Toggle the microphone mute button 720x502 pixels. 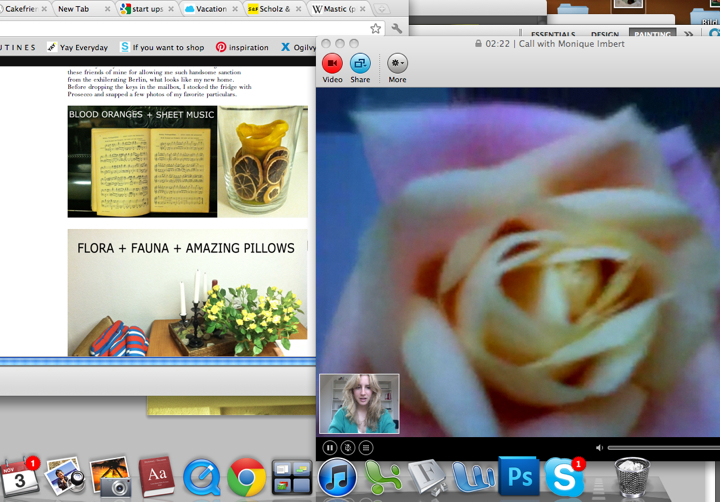348,447
